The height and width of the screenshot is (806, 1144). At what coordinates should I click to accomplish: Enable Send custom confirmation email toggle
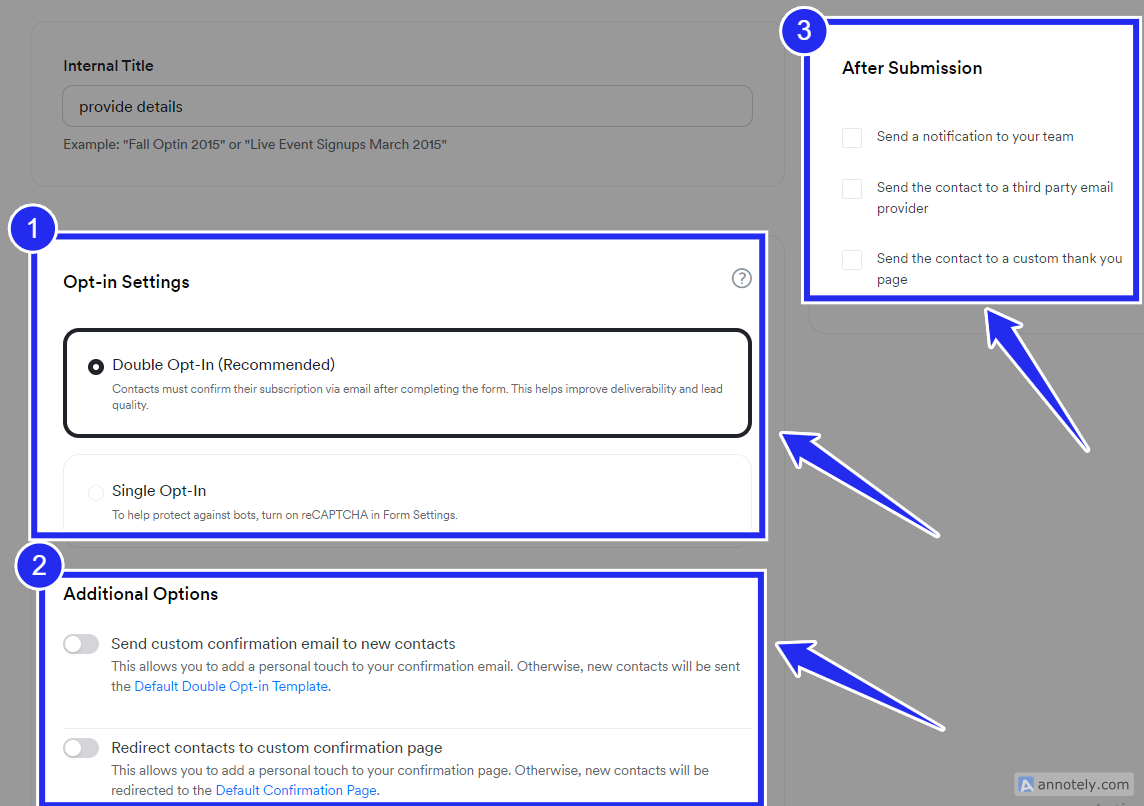[81, 644]
